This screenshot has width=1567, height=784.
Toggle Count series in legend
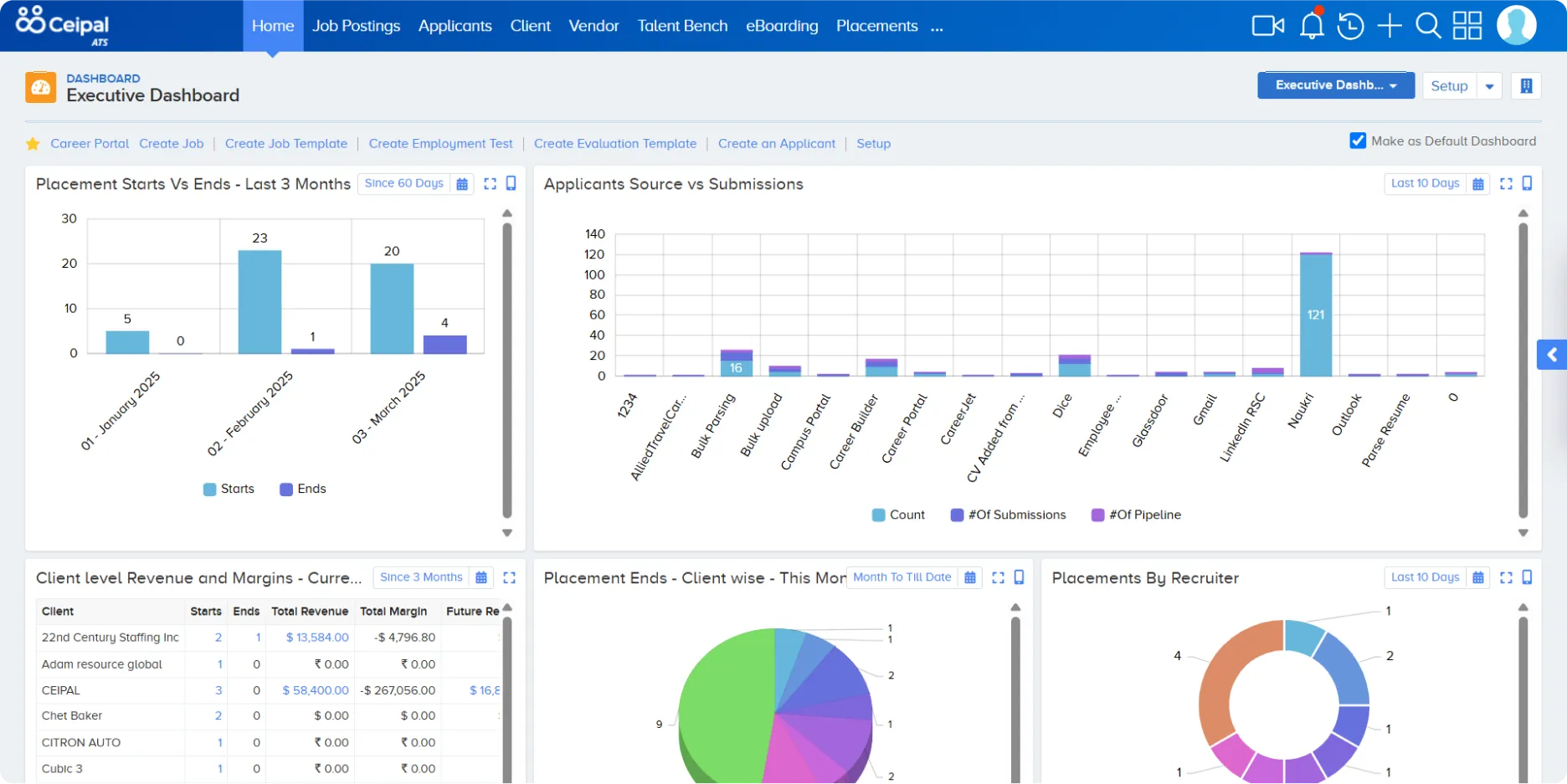coord(898,515)
